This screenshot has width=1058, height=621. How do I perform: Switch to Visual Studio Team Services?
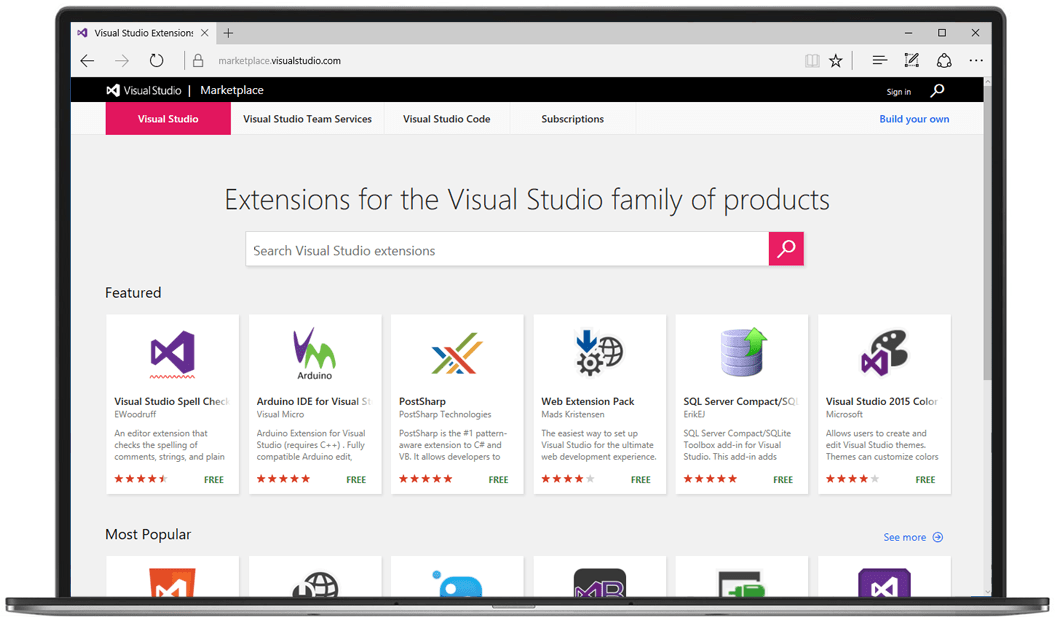pos(309,118)
